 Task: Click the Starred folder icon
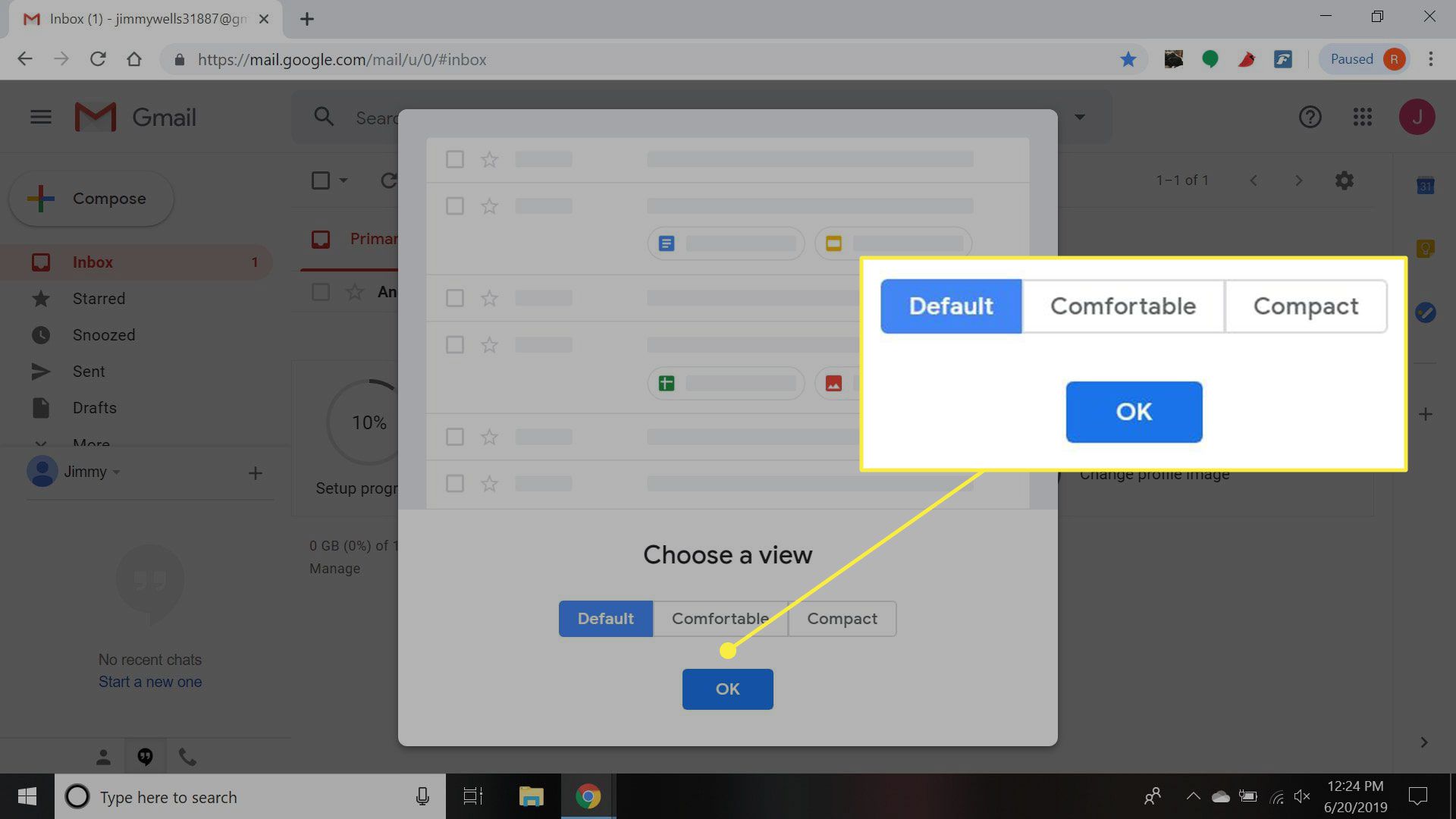(x=40, y=298)
